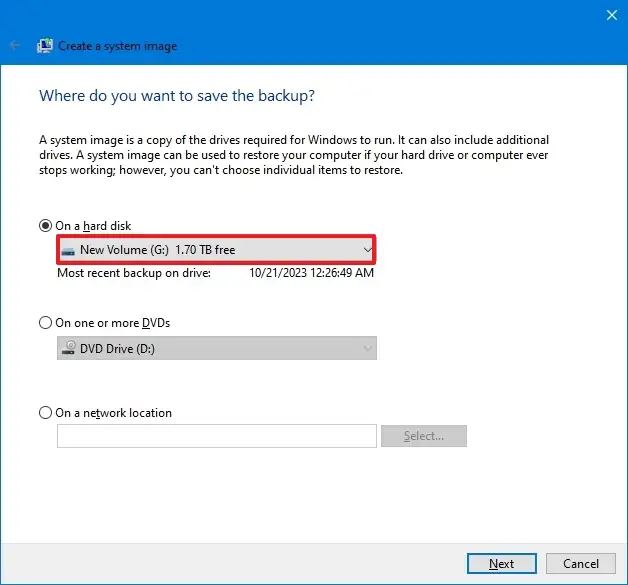Open the DVD Drive (D:) dropdown
This screenshot has height=585, width=628.
(x=216, y=348)
